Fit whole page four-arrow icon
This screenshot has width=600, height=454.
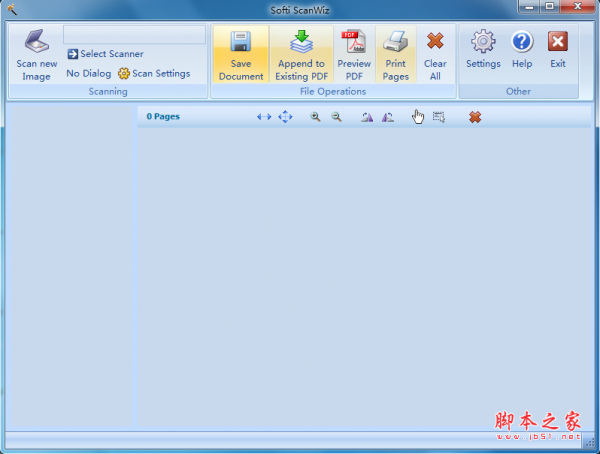(285, 116)
